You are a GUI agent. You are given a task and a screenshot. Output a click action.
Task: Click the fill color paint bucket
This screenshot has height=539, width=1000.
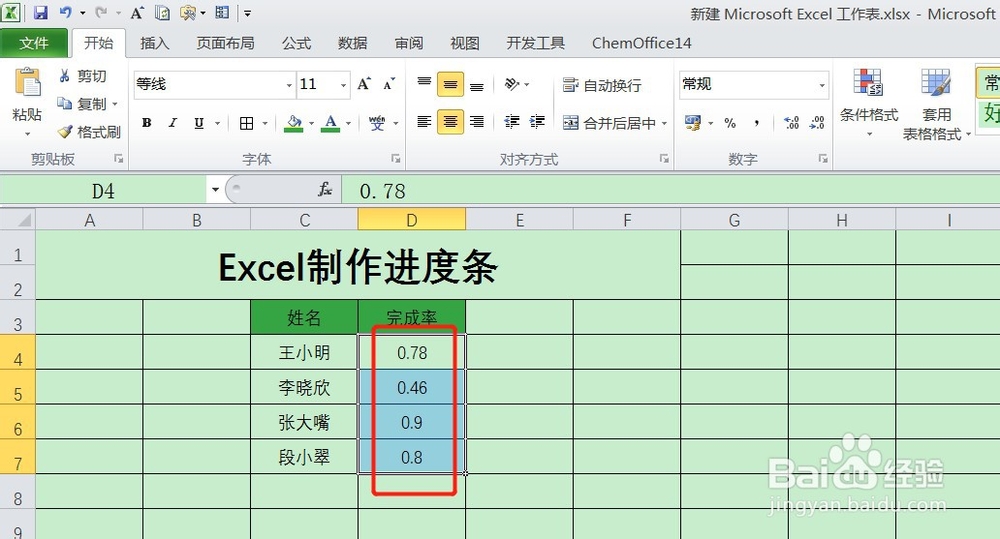click(293, 123)
